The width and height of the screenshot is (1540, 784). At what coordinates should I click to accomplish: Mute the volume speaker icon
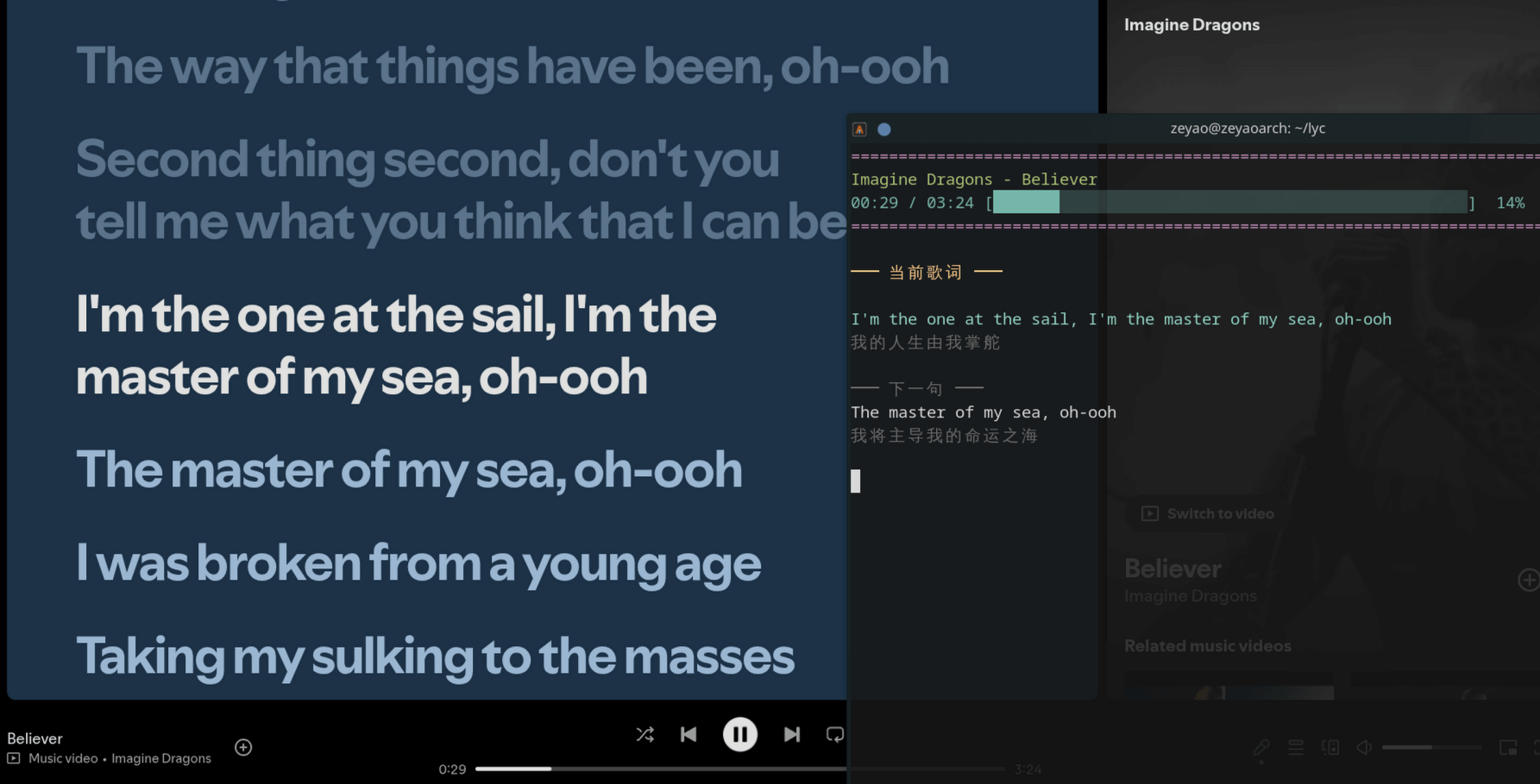tap(1364, 747)
